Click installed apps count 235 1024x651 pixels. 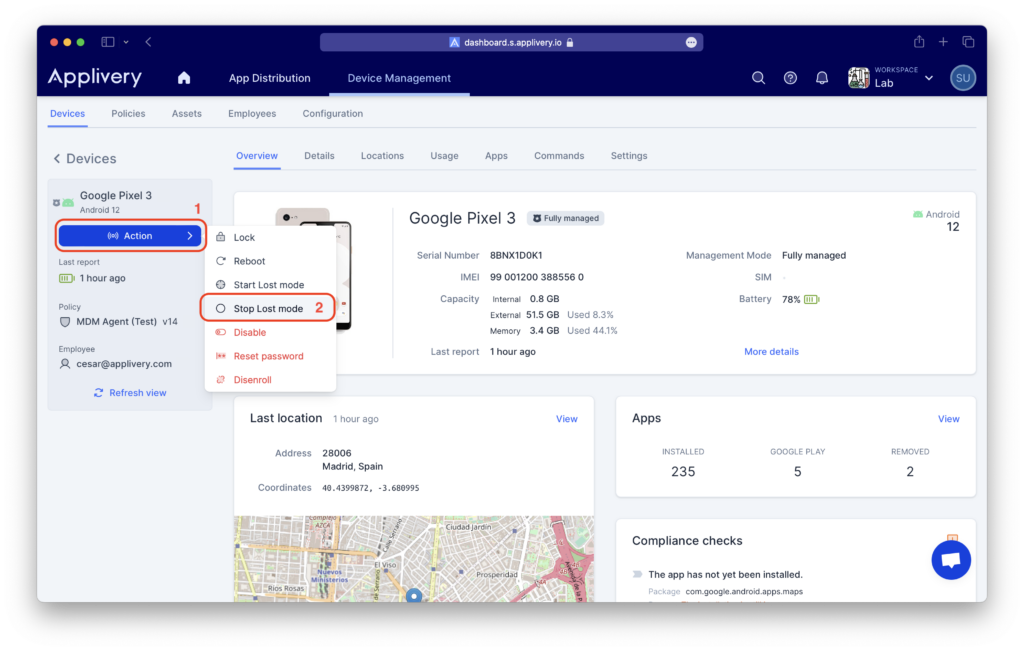(x=683, y=471)
